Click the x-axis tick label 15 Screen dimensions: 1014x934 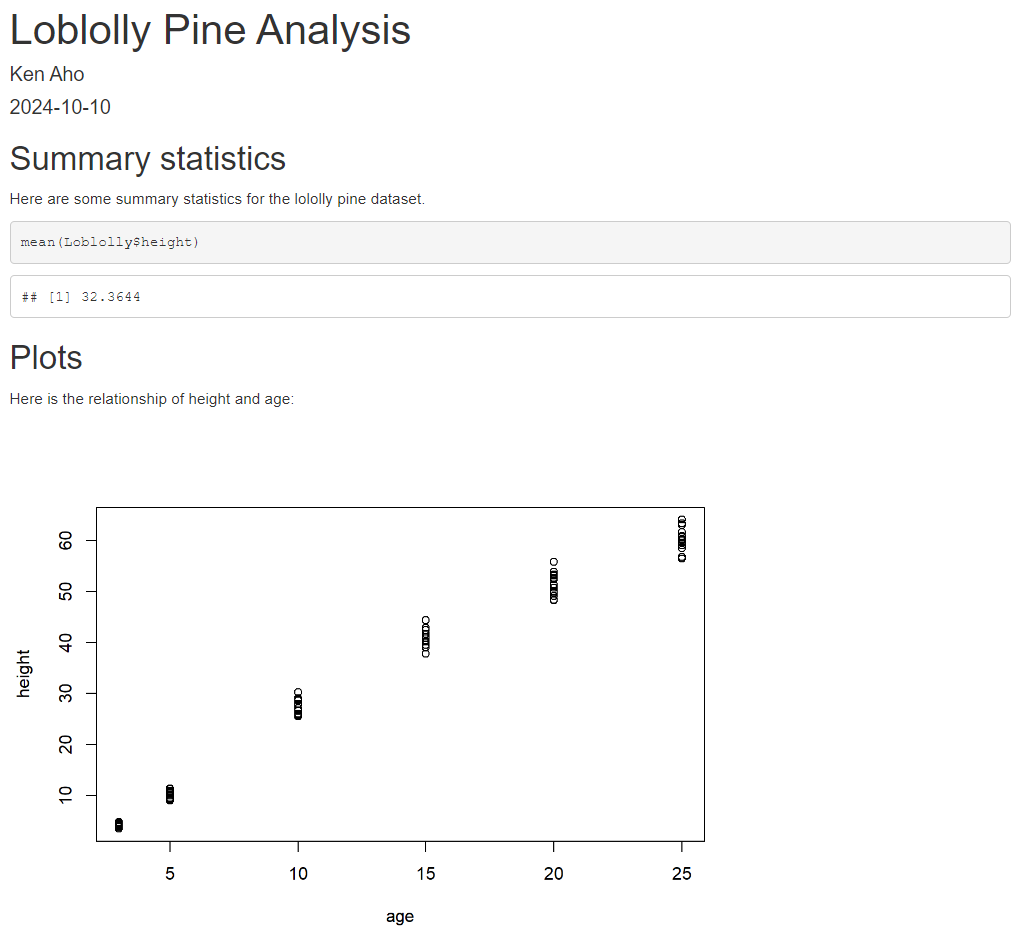click(426, 874)
